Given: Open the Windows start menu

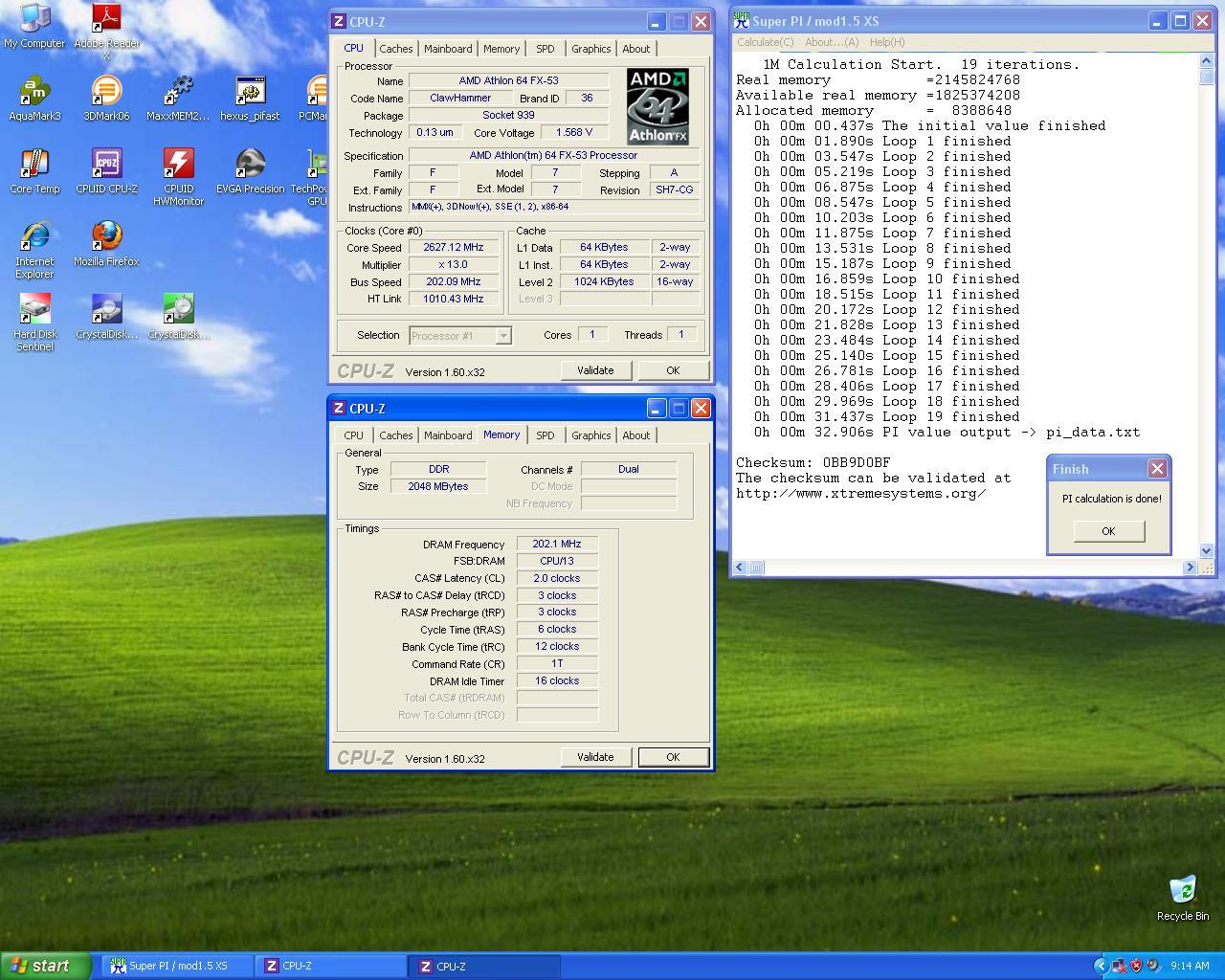Looking at the screenshot, I should pyautogui.click(x=45, y=966).
